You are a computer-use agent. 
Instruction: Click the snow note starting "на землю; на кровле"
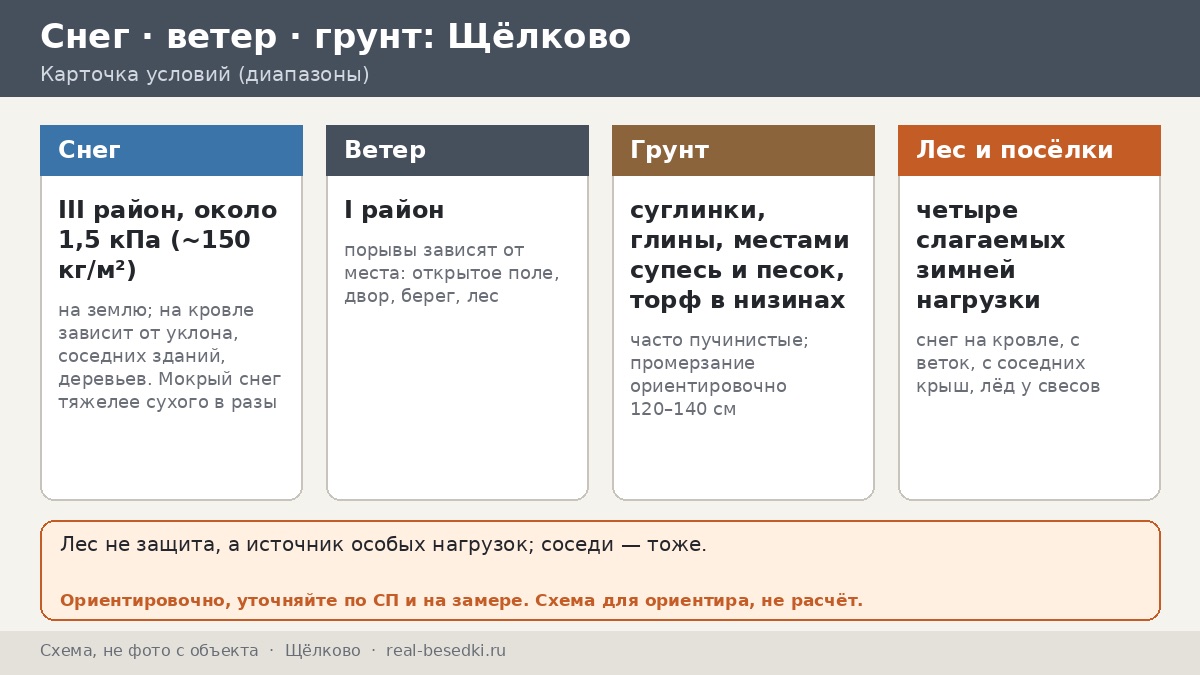pos(170,356)
